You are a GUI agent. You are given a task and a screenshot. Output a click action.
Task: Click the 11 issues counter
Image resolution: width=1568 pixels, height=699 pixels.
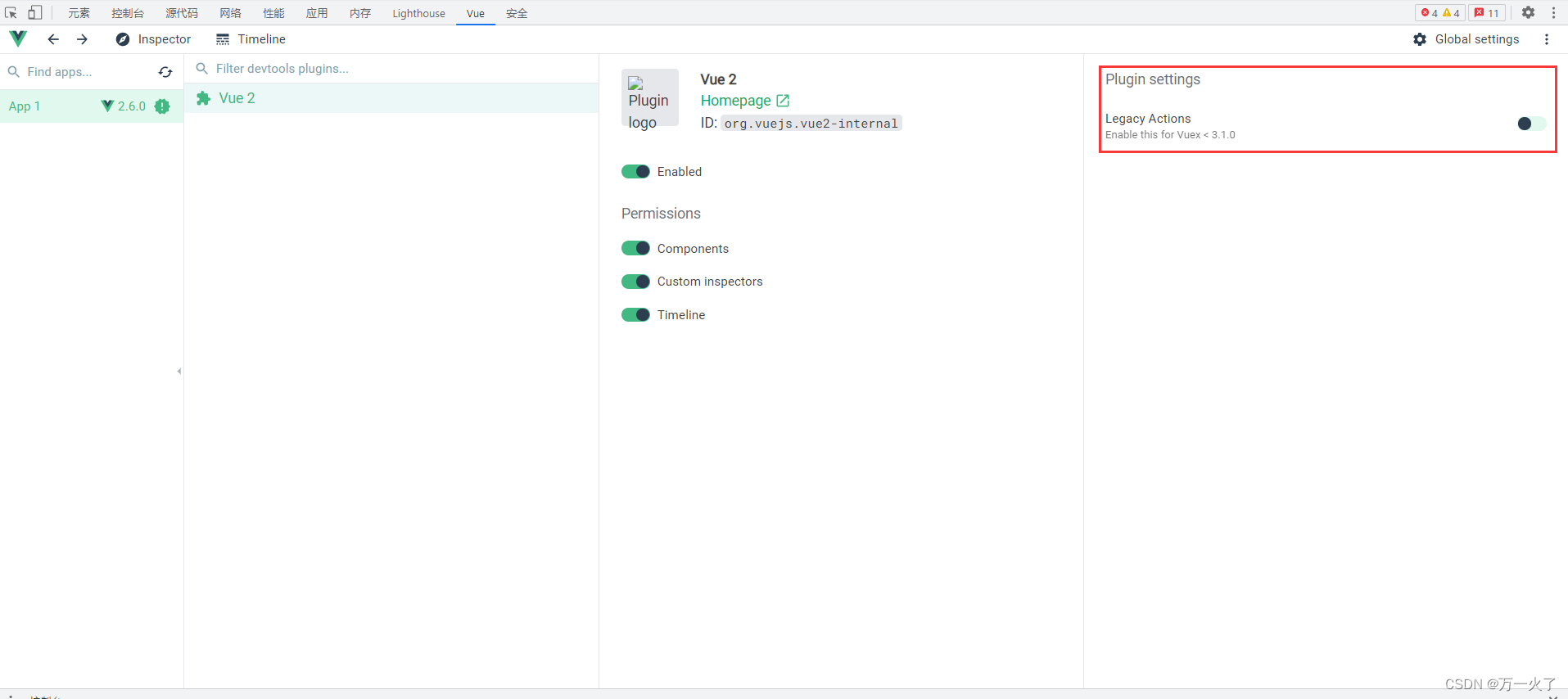[1487, 12]
